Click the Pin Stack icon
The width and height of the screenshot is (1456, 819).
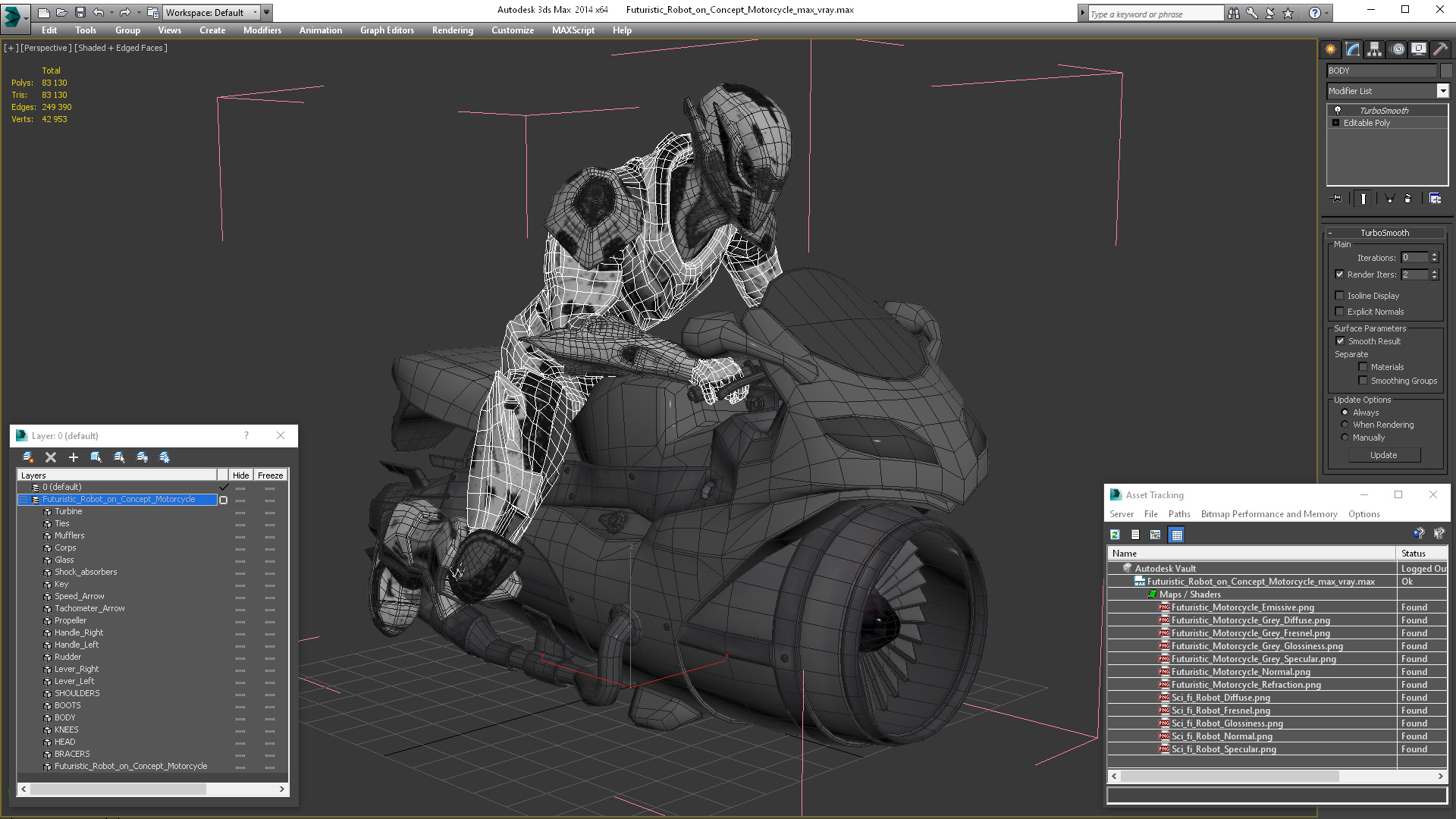point(1336,199)
